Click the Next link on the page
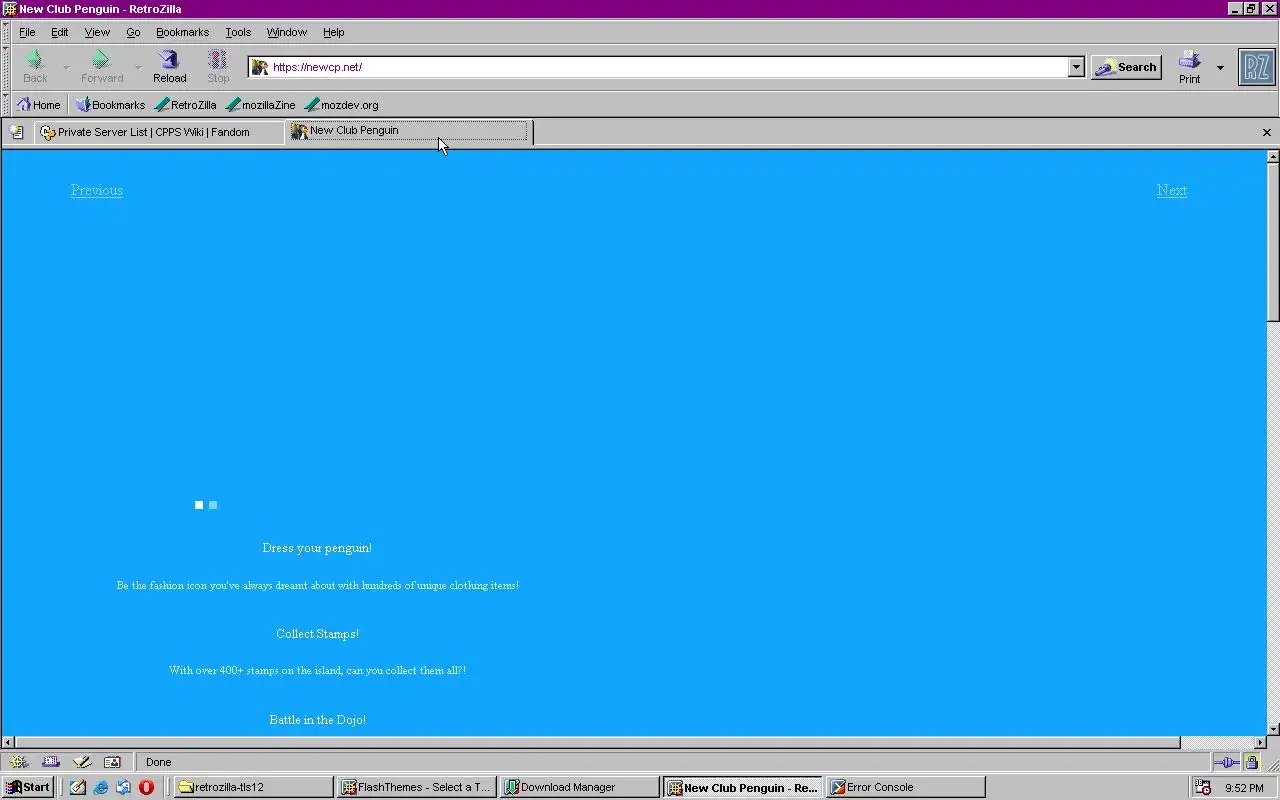 [1172, 190]
